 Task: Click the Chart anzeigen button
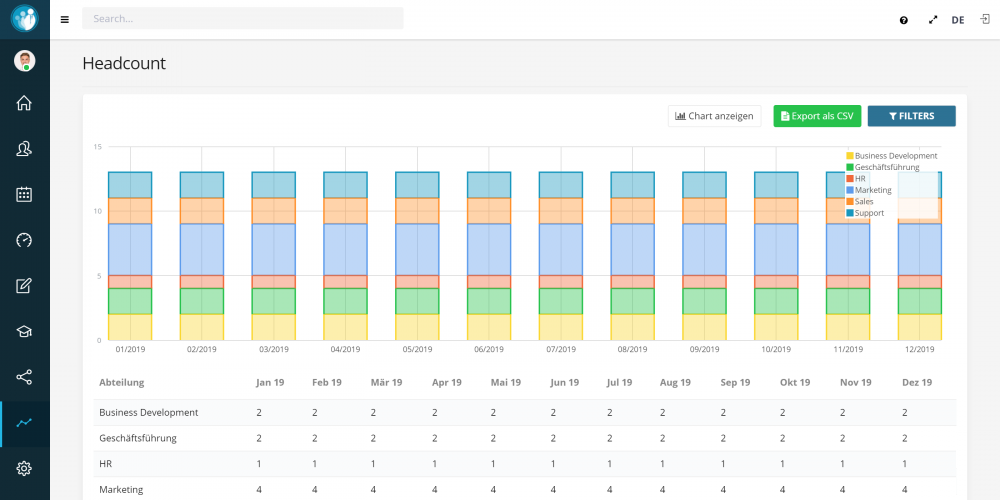714,116
